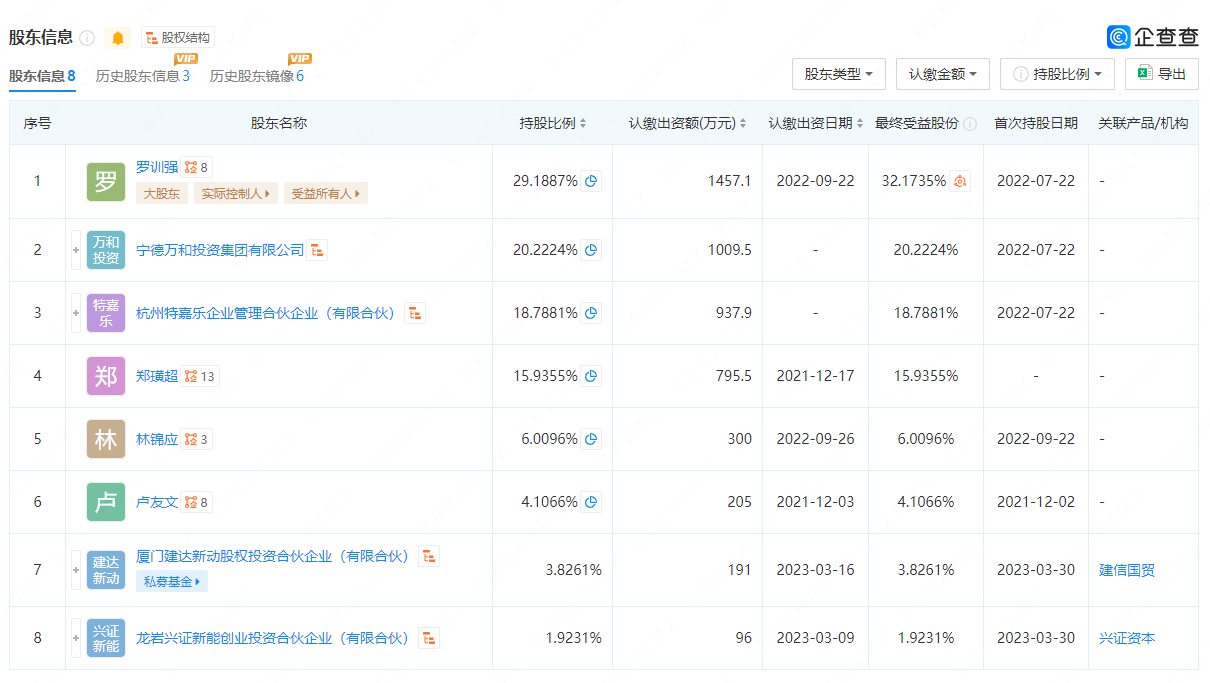Image resolution: width=1210 pixels, height=683 pixels.
Task: Click the bell alert icon beside 股东信息
Action: click(118, 38)
